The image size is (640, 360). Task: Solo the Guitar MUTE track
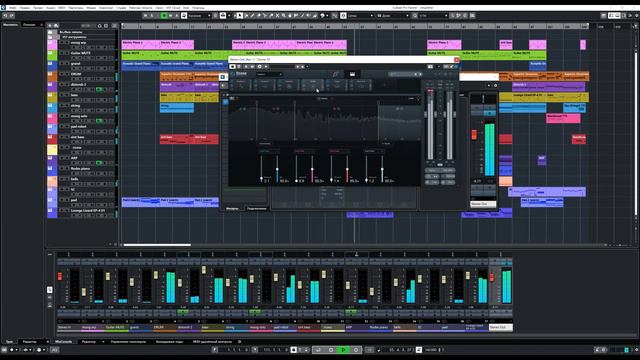67,53
